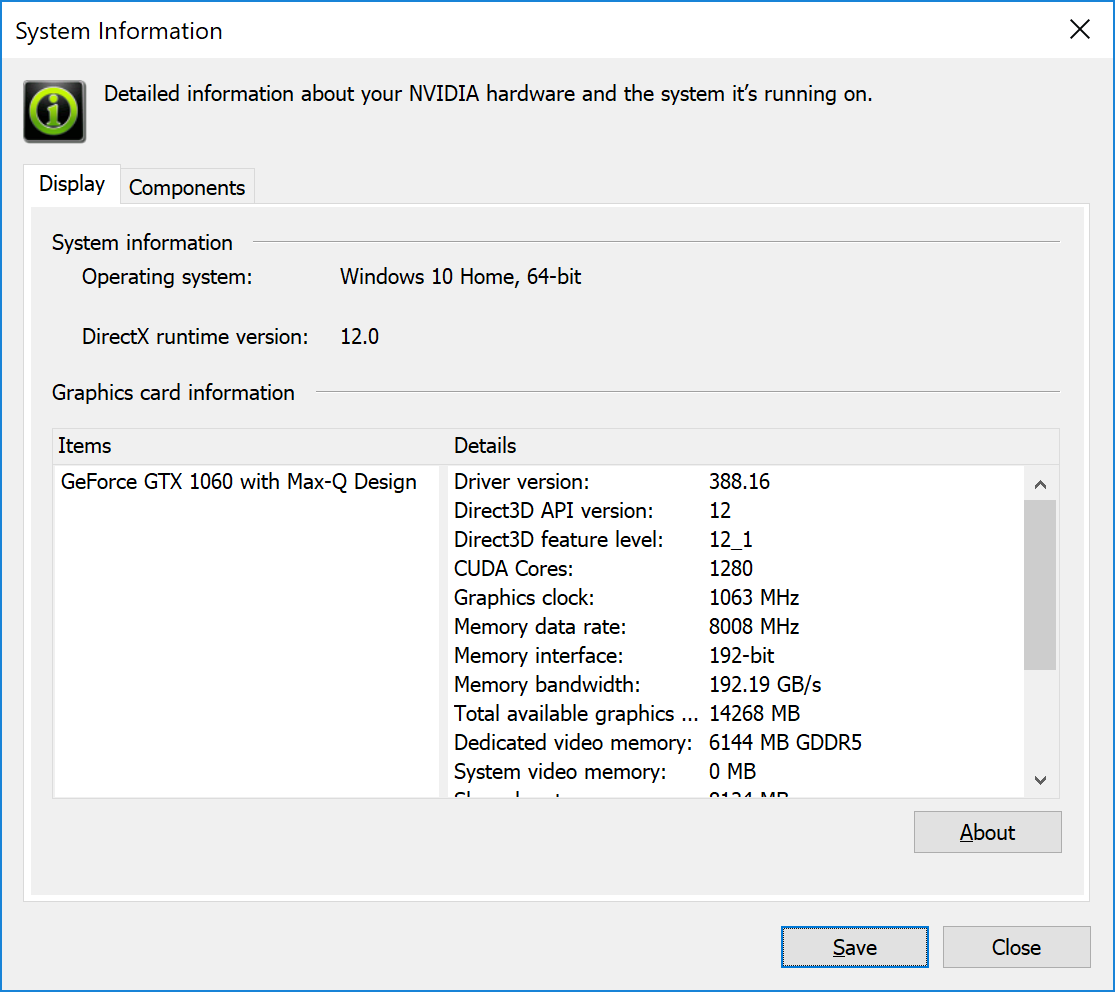The image size is (1115, 992).
Task: Click the 192.19 GB/s bandwidth value
Action: 765,685
